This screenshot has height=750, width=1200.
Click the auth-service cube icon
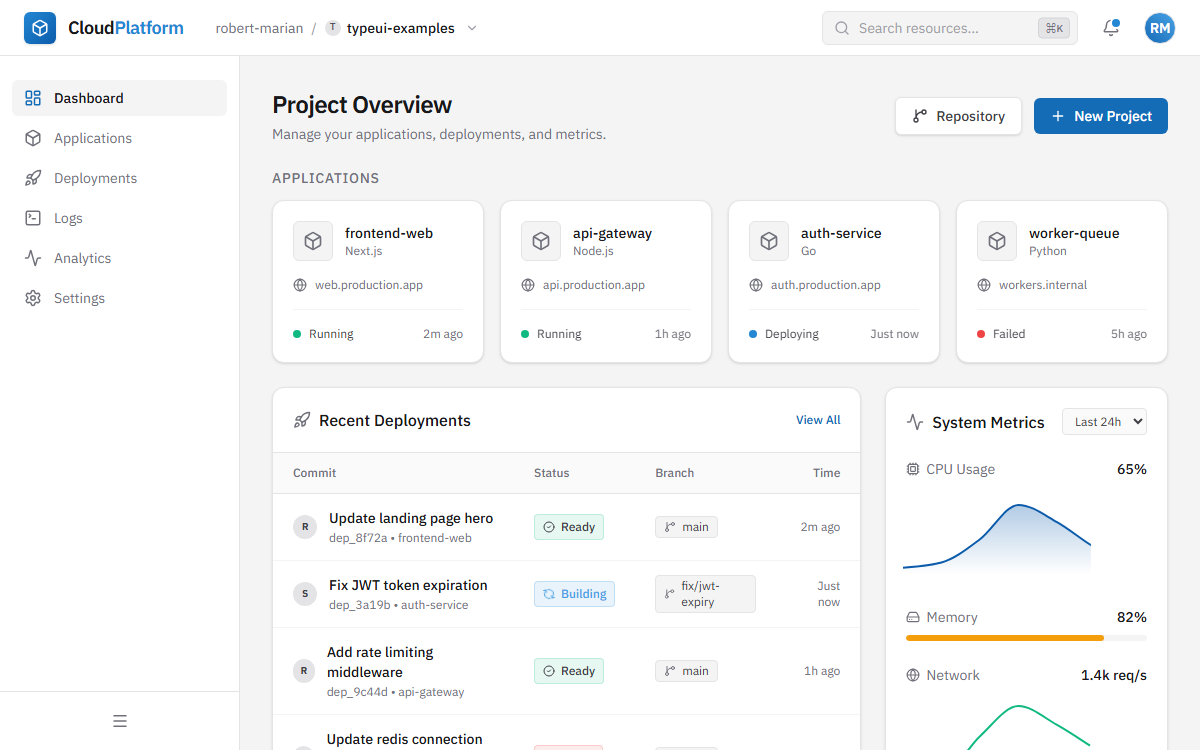(x=769, y=241)
